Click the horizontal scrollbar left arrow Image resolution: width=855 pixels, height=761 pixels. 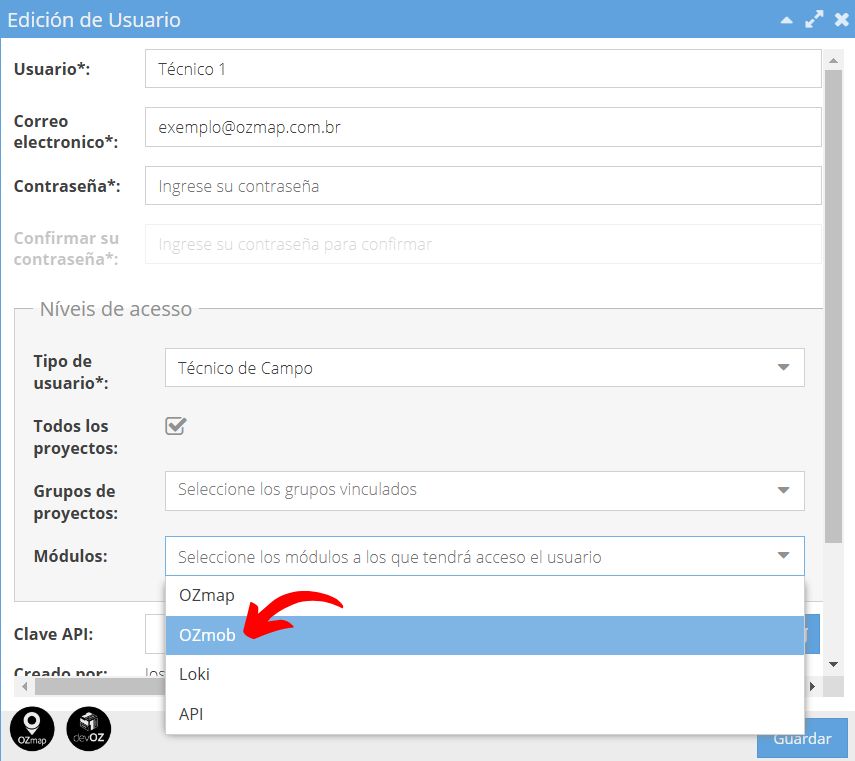(x=25, y=686)
